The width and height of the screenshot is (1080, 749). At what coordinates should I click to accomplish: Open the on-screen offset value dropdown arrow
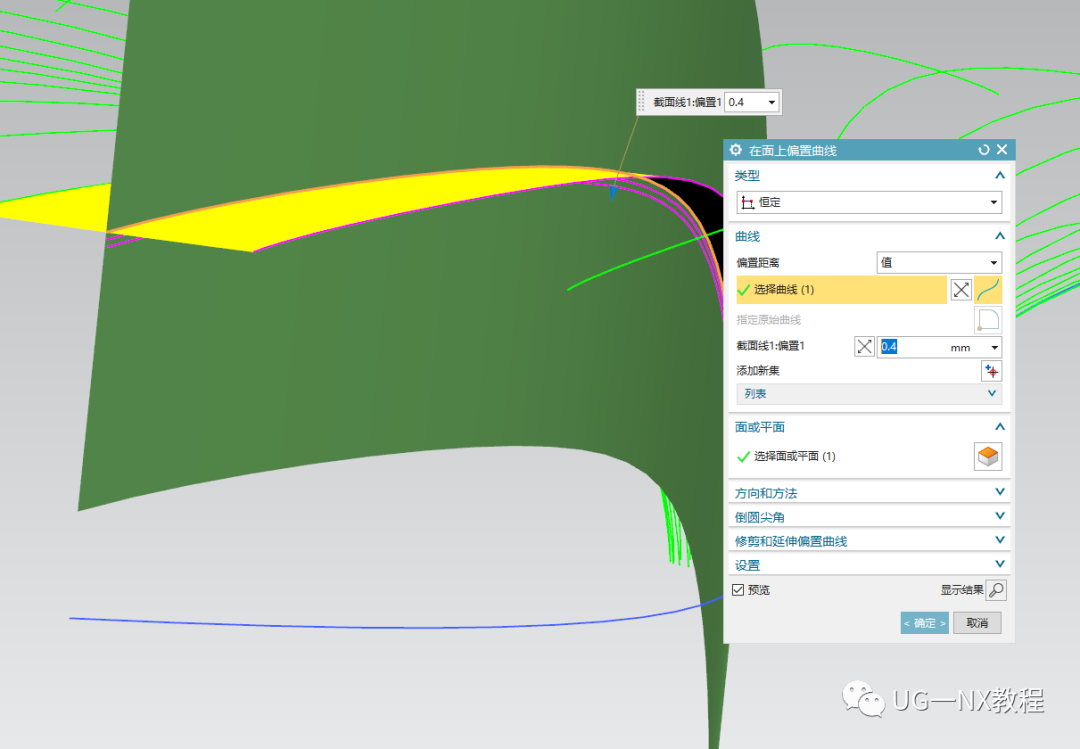(x=771, y=102)
